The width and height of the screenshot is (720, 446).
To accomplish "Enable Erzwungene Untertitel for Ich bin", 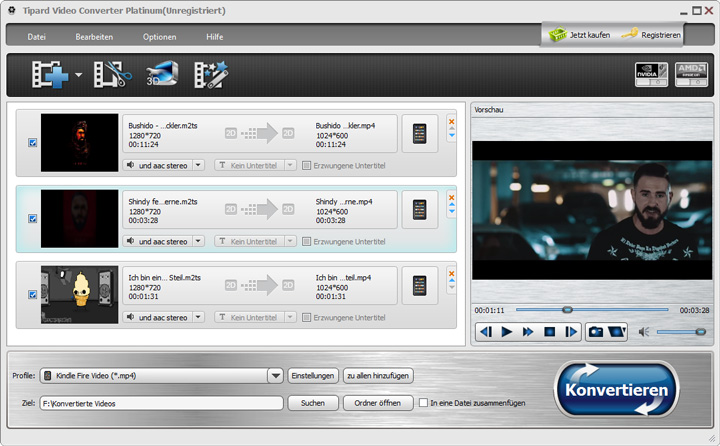I will pyautogui.click(x=306, y=317).
